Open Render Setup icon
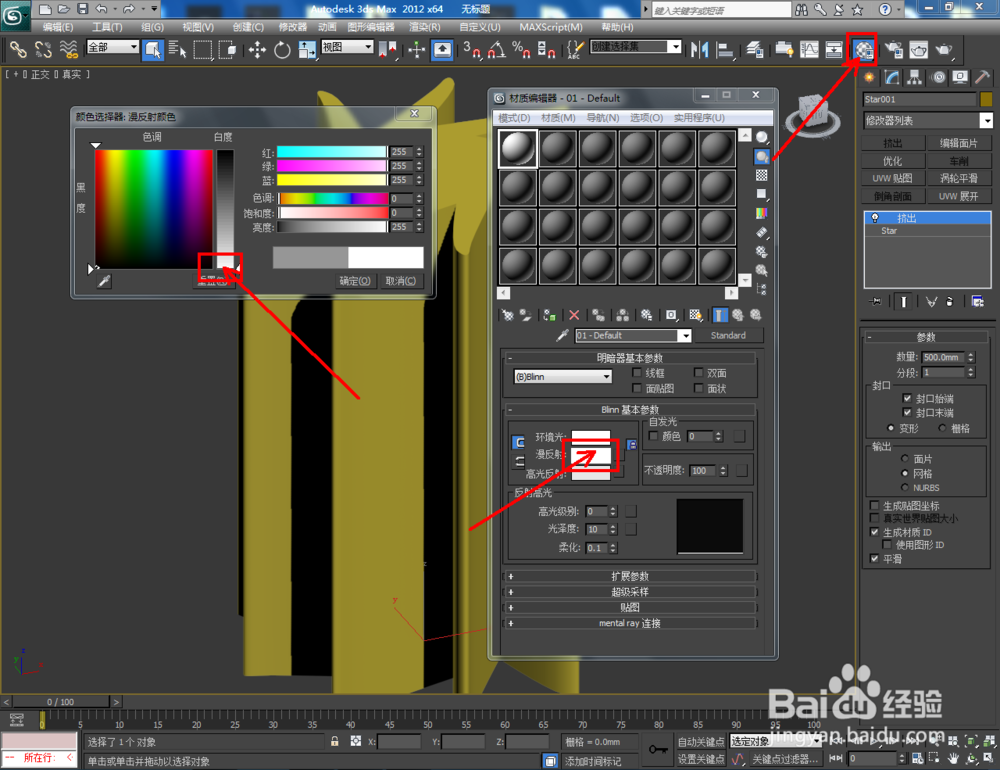The width and height of the screenshot is (1000, 770). click(x=893, y=50)
